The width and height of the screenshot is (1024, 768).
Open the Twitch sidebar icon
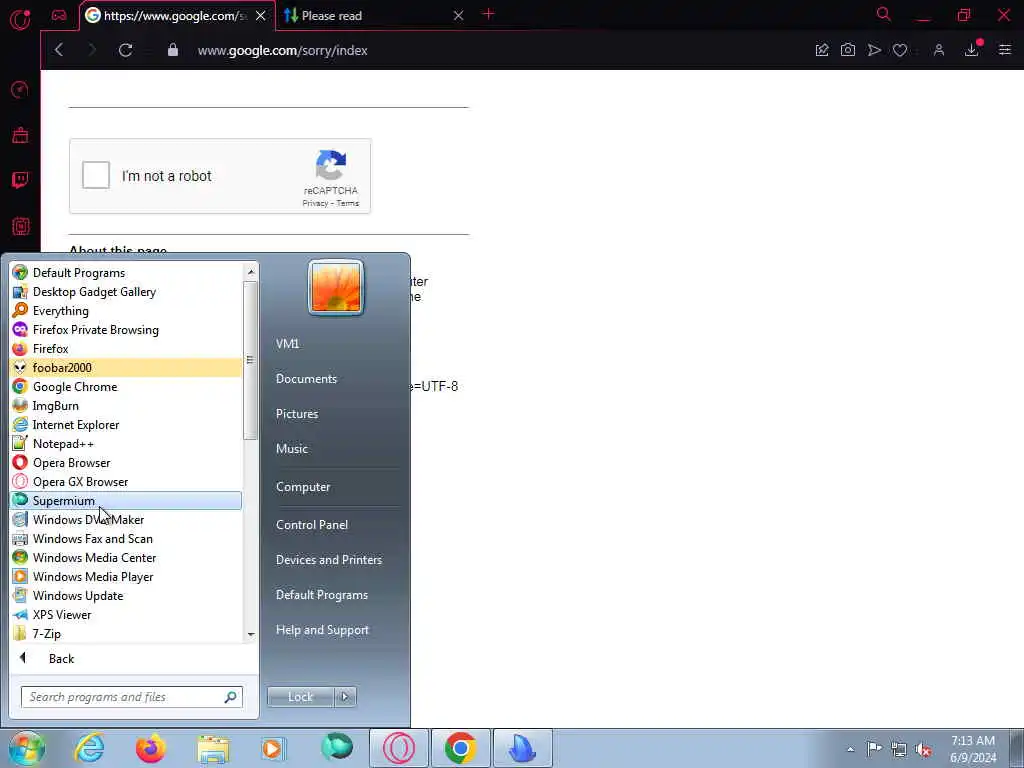click(x=20, y=180)
